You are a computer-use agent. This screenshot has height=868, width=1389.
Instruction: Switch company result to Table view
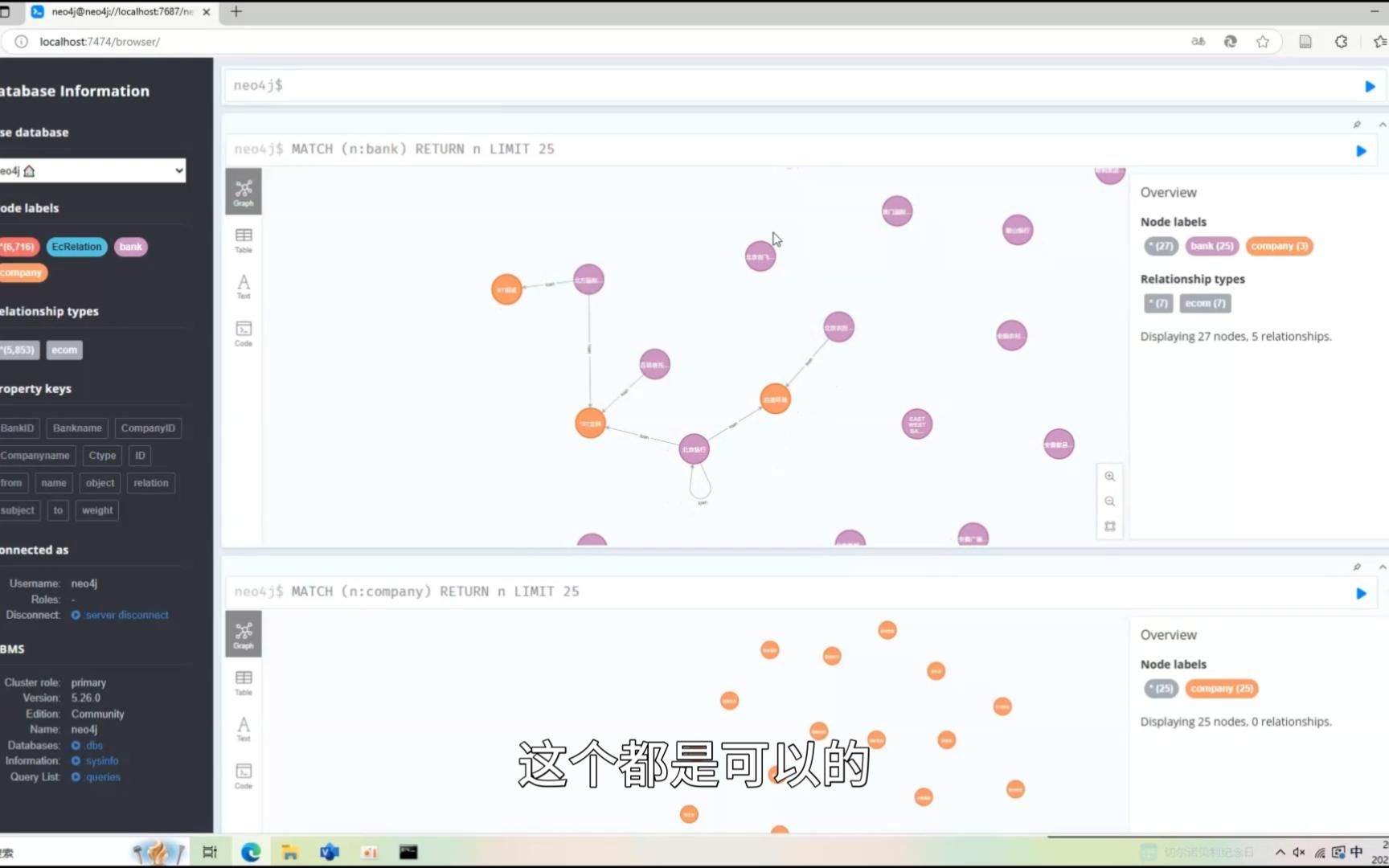point(244,683)
